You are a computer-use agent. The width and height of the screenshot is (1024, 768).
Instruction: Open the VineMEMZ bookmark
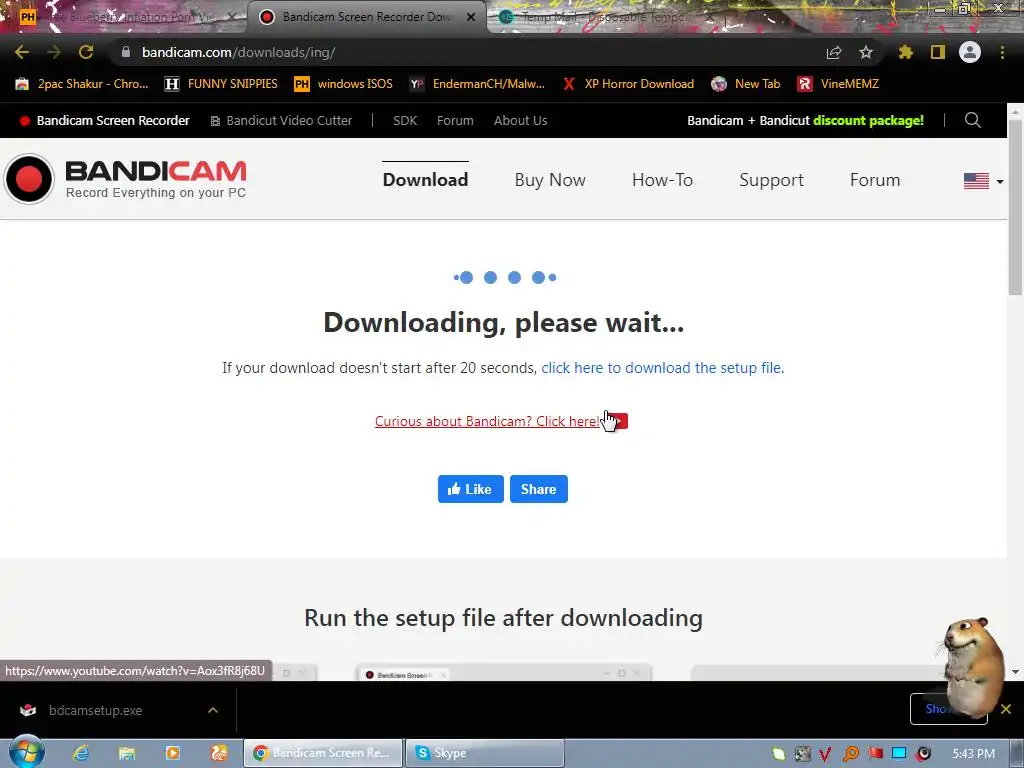(x=839, y=84)
